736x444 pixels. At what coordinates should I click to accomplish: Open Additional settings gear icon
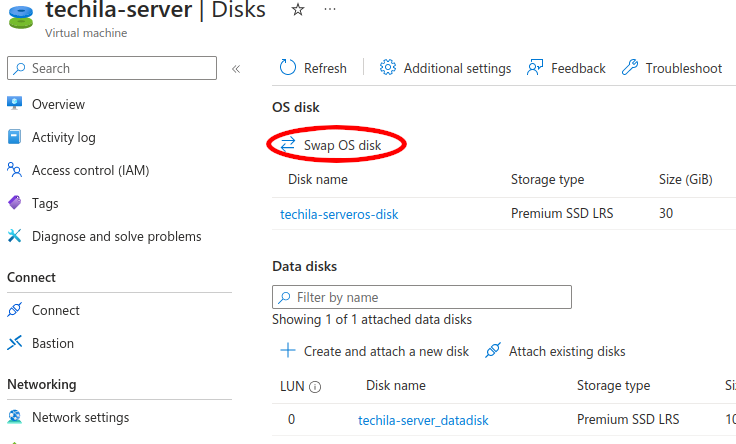(388, 68)
